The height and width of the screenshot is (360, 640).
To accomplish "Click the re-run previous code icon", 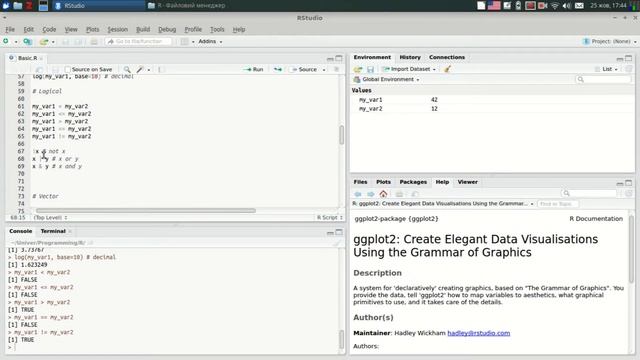I will (x=278, y=69).
